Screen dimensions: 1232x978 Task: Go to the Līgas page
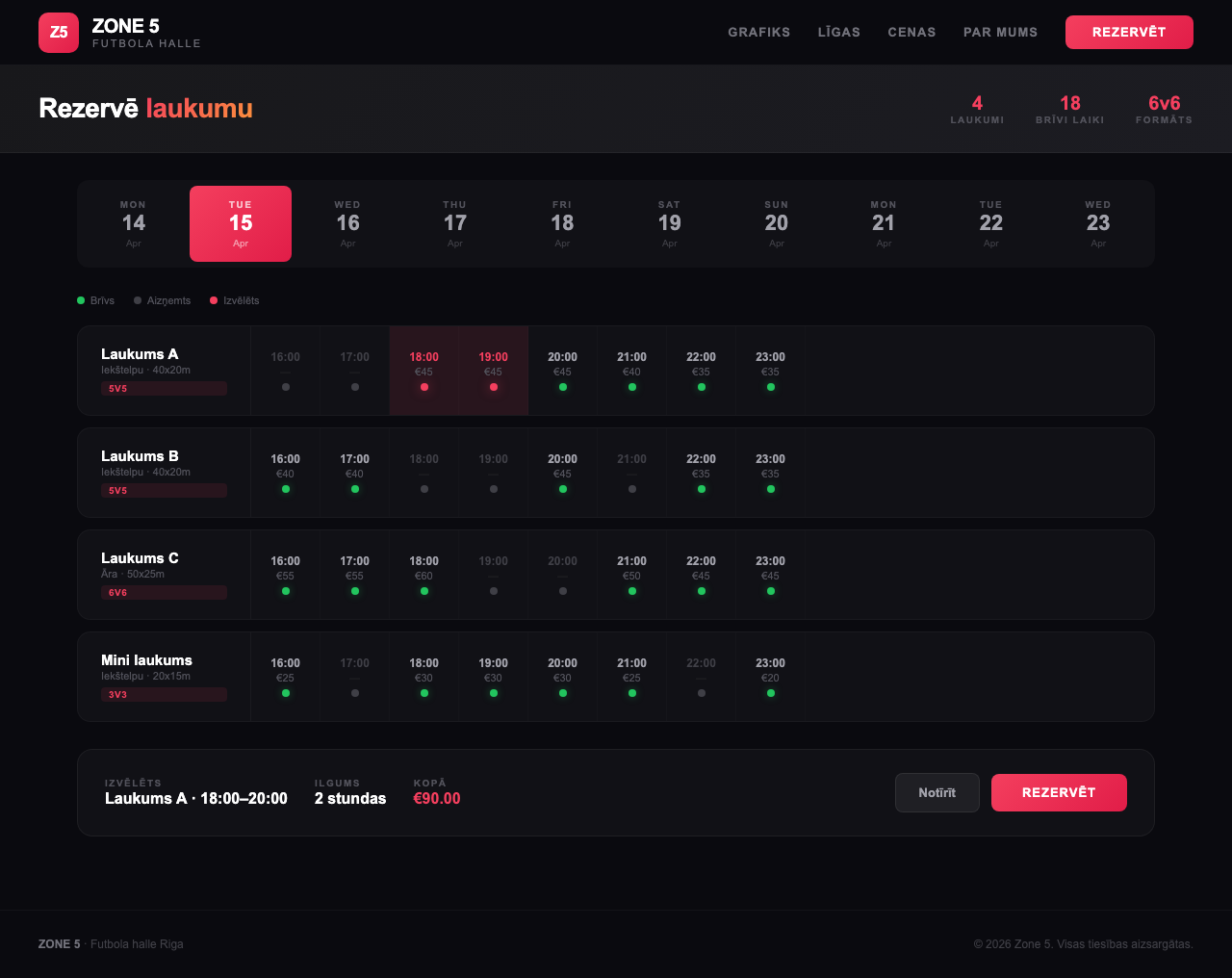838,33
